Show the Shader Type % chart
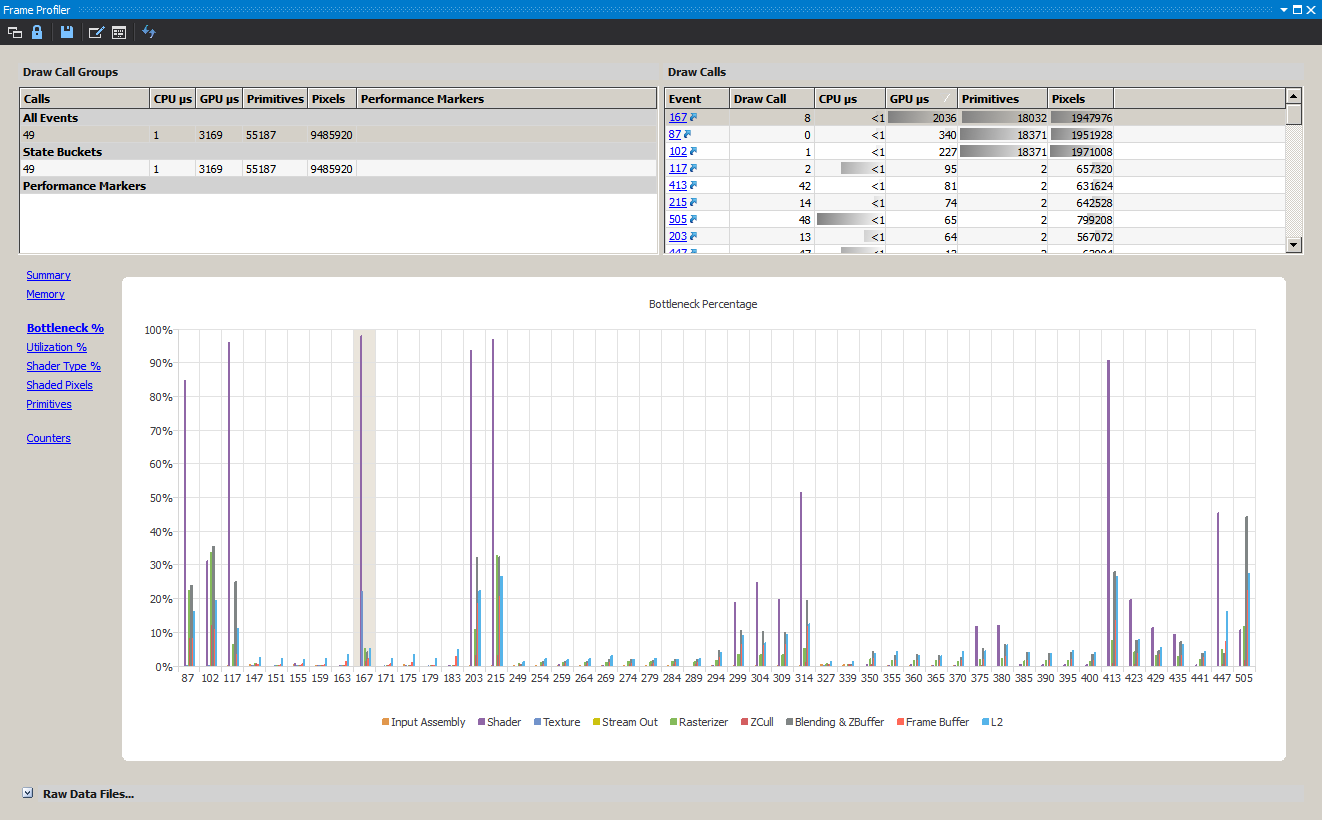Screen dimensions: 1322x820 [x=63, y=366]
